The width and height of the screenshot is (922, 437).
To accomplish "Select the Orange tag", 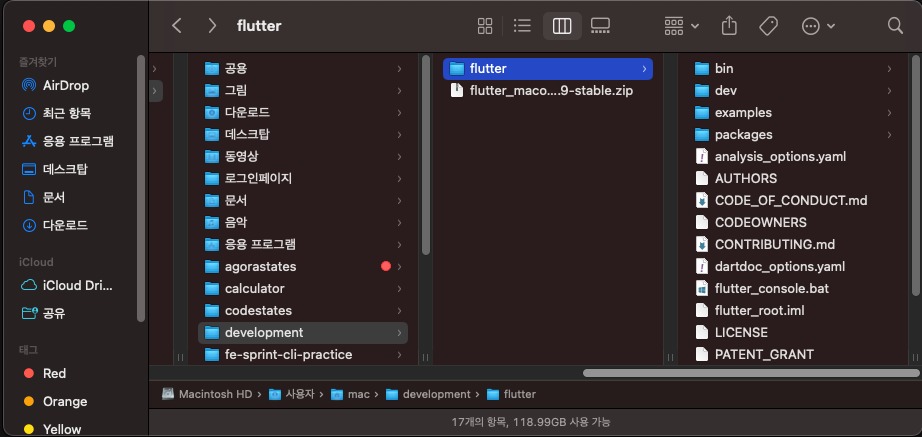I will click(x=65, y=401).
